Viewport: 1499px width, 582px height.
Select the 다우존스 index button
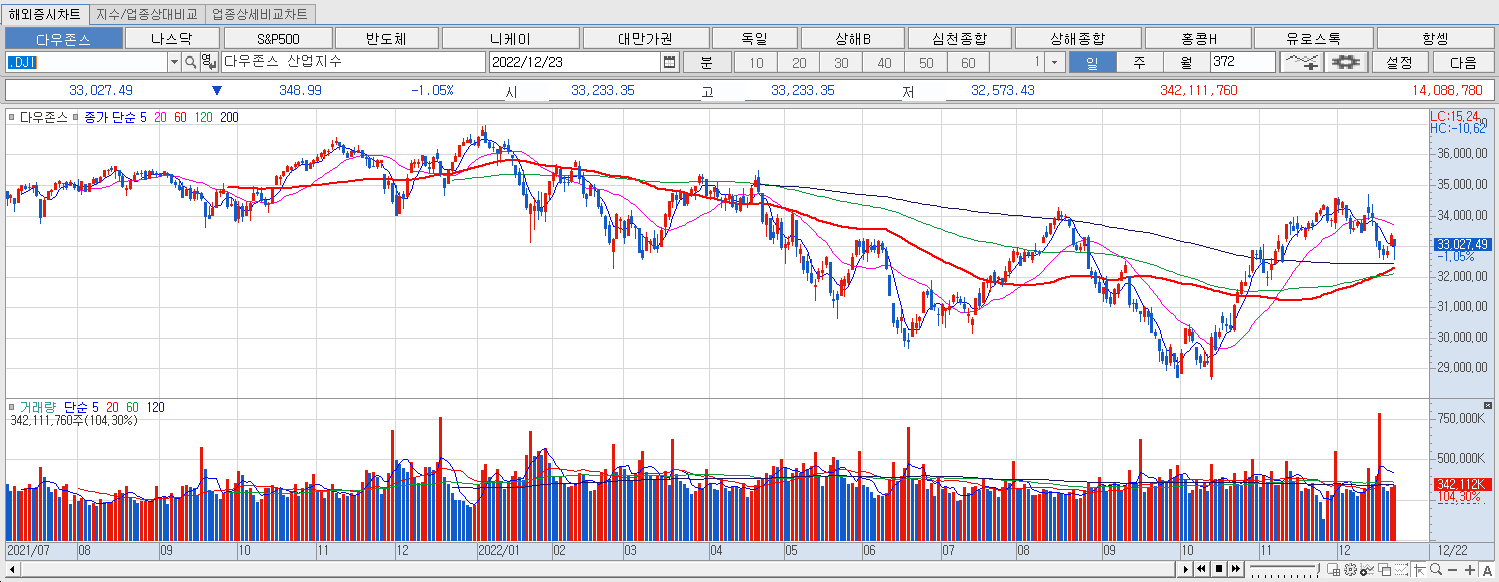63,38
